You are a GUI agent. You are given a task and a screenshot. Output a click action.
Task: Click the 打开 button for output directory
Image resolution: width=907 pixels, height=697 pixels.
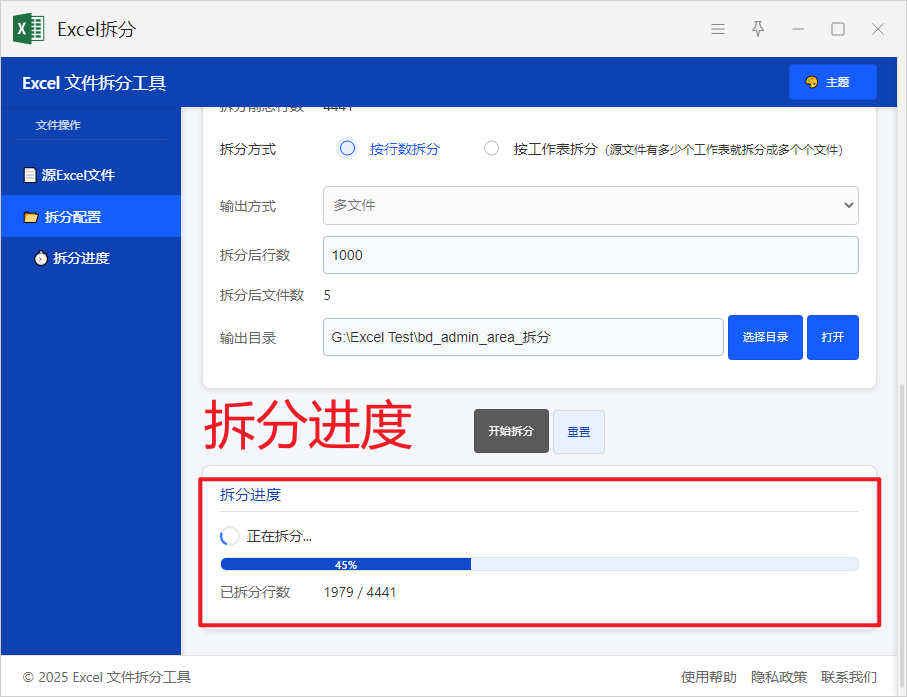tap(832, 337)
